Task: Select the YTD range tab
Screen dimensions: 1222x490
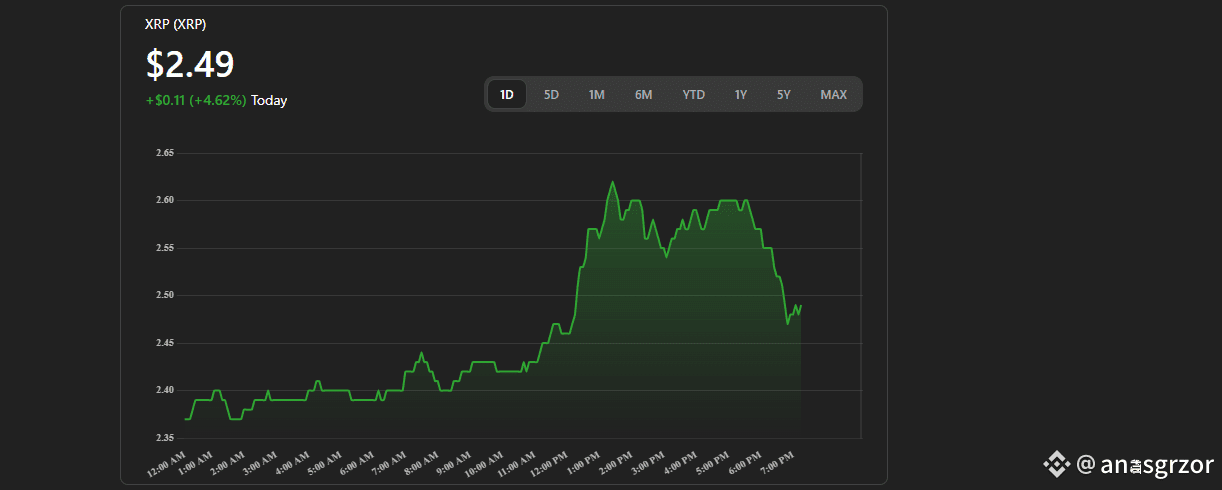Action: pos(693,95)
